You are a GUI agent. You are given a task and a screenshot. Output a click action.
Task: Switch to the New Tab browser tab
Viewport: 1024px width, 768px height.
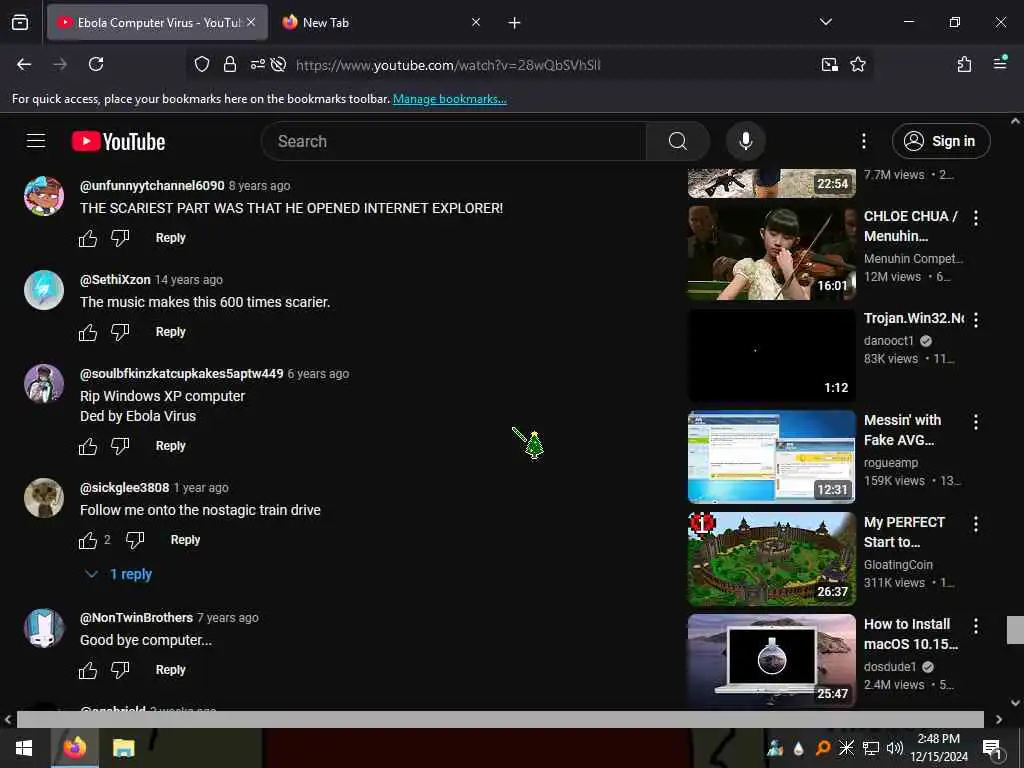tap(381, 22)
